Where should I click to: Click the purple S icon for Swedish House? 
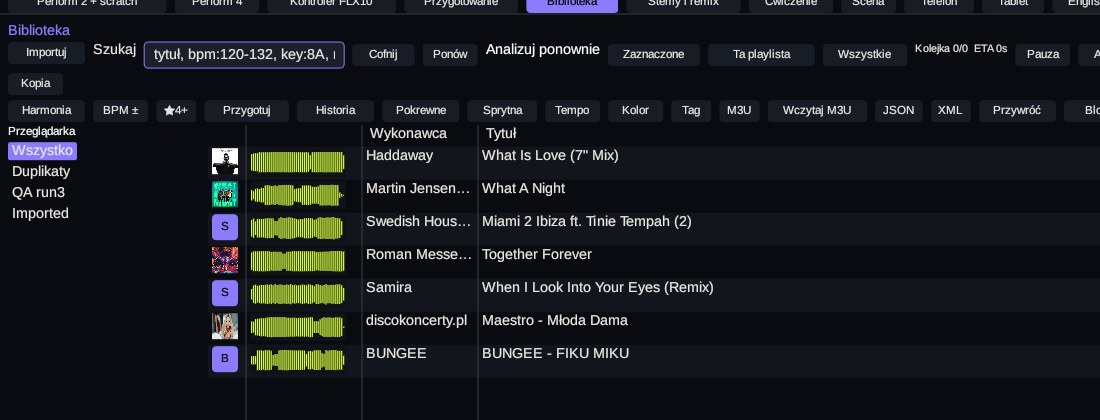[x=224, y=227]
